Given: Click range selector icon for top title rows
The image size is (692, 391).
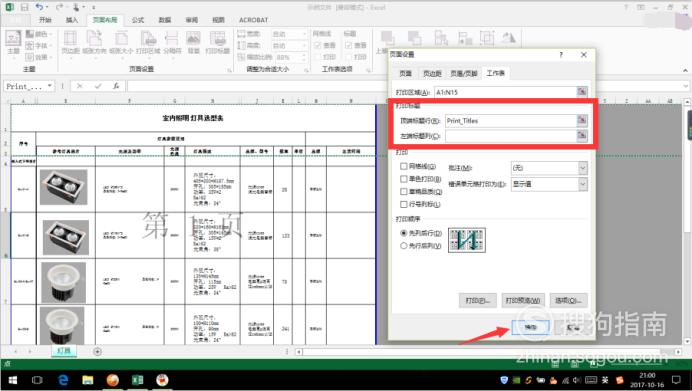Looking at the screenshot, I should (582, 120).
